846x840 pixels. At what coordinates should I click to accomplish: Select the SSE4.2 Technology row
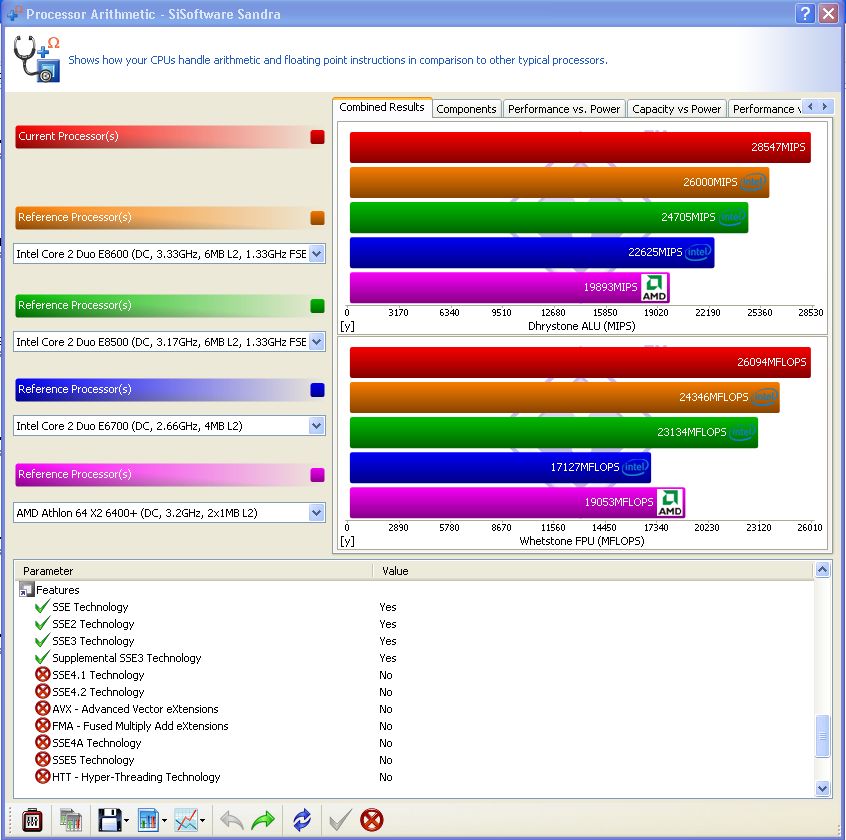(x=414, y=692)
